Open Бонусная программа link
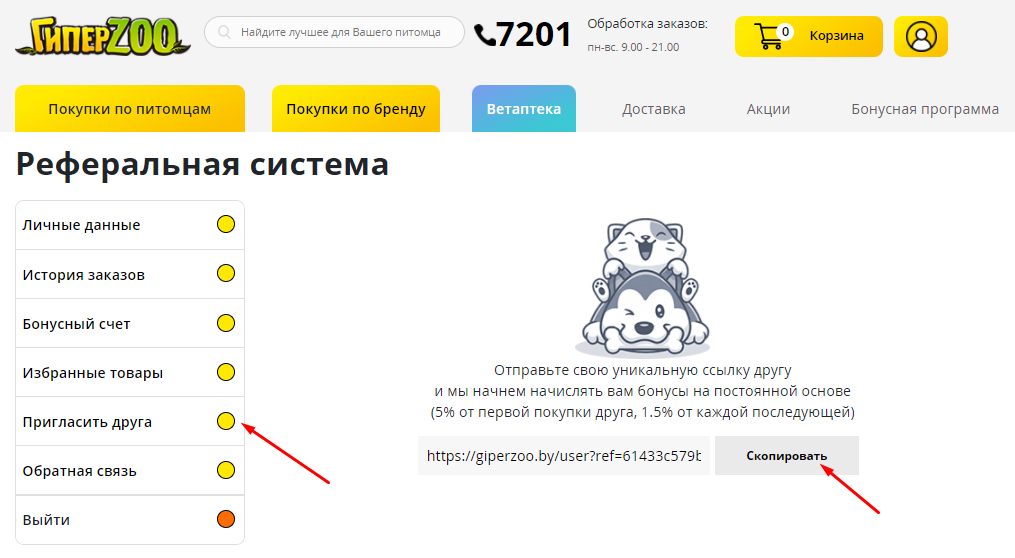The width and height of the screenshot is (1015, 558). click(924, 109)
